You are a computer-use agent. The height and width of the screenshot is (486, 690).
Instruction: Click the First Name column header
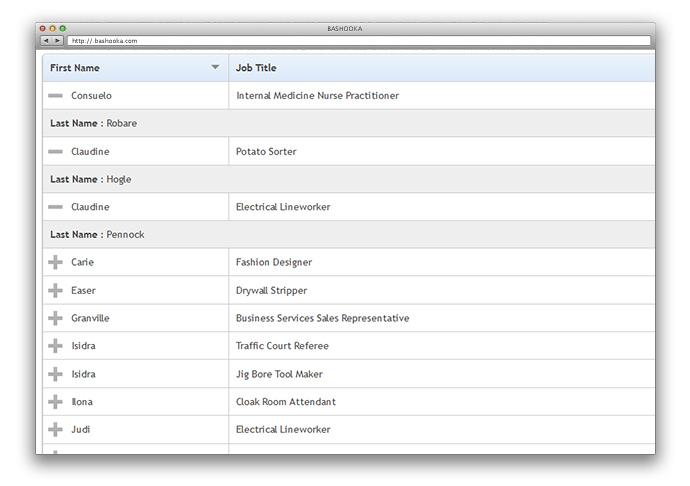click(76, 68)
